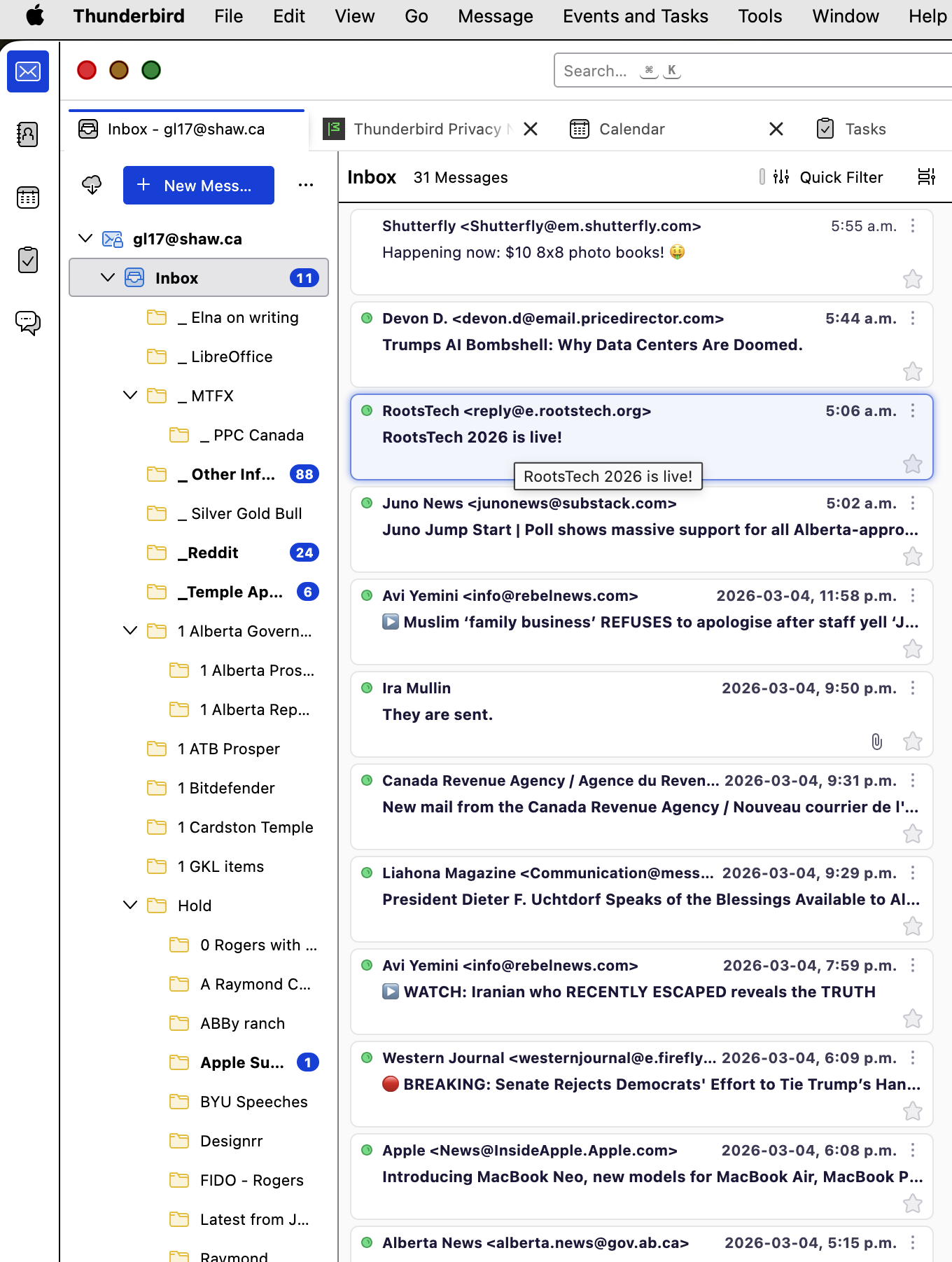Select the _Temple Ap... folder

pyautogui.click(x=199, y=592)
